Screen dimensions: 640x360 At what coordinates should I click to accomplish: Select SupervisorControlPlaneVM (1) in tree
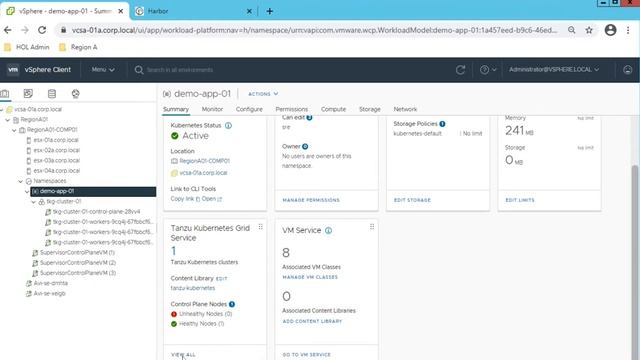click(x=77, y=253)
